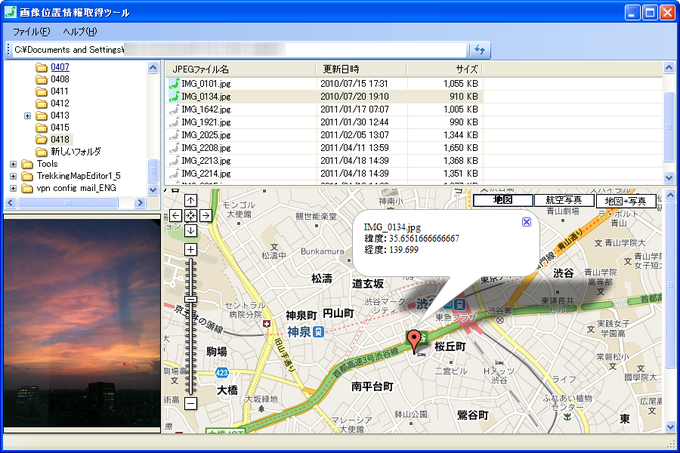Click map scroll up arrow
The image size is (680, 453).
[669, 195]
